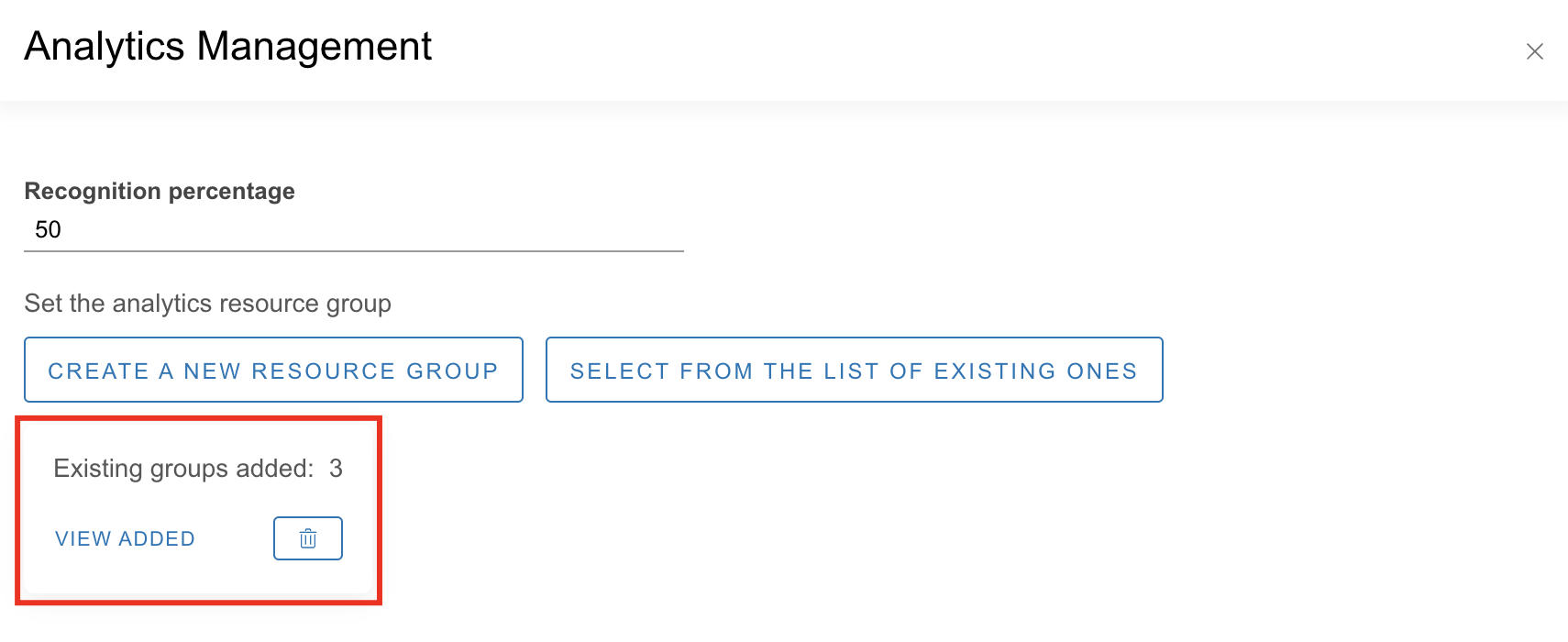Dismiss the dialog with the X icon
Viewport: 1568px width, 642px height.
(1534, 51)
